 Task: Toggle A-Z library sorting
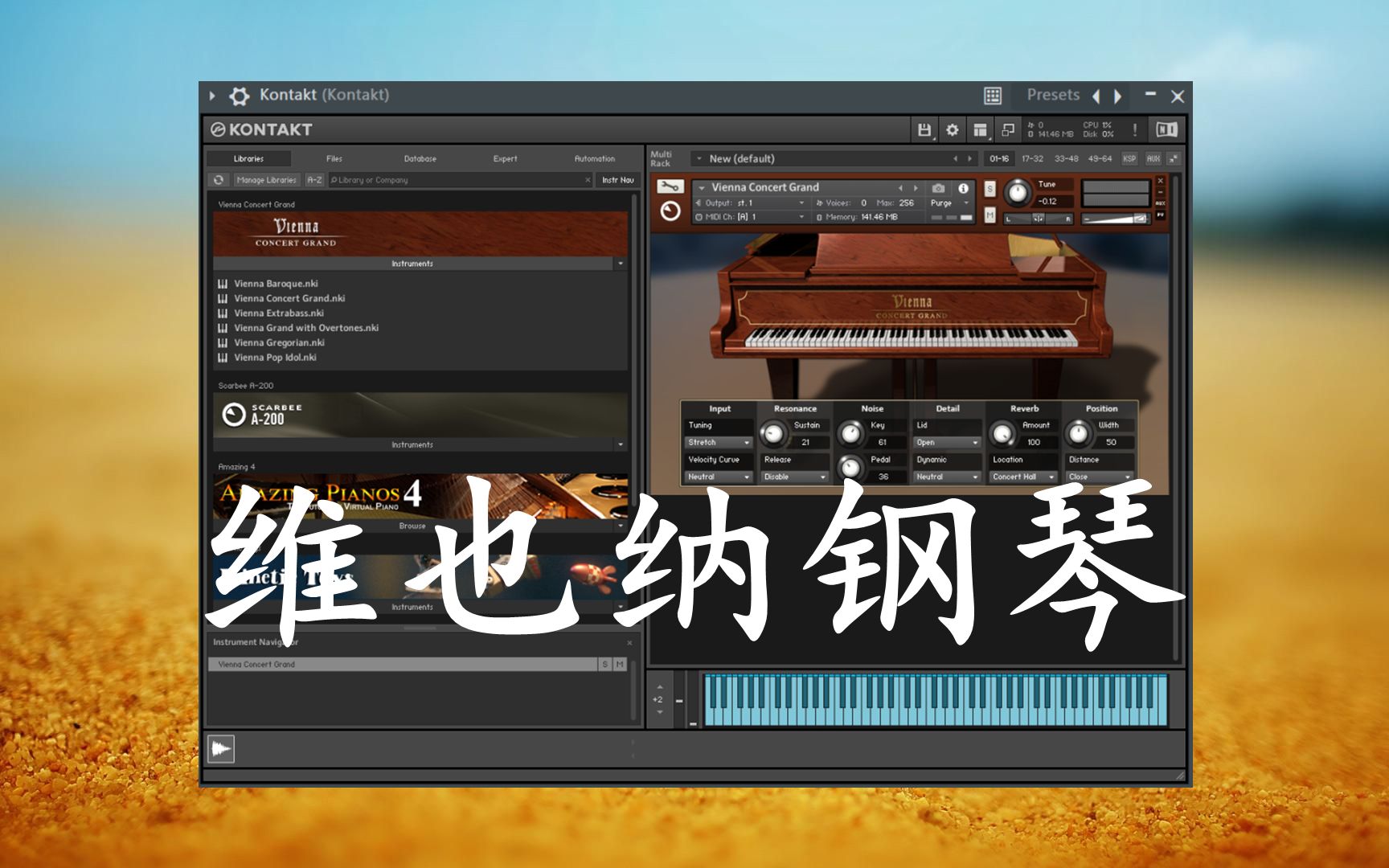point(314,180)
